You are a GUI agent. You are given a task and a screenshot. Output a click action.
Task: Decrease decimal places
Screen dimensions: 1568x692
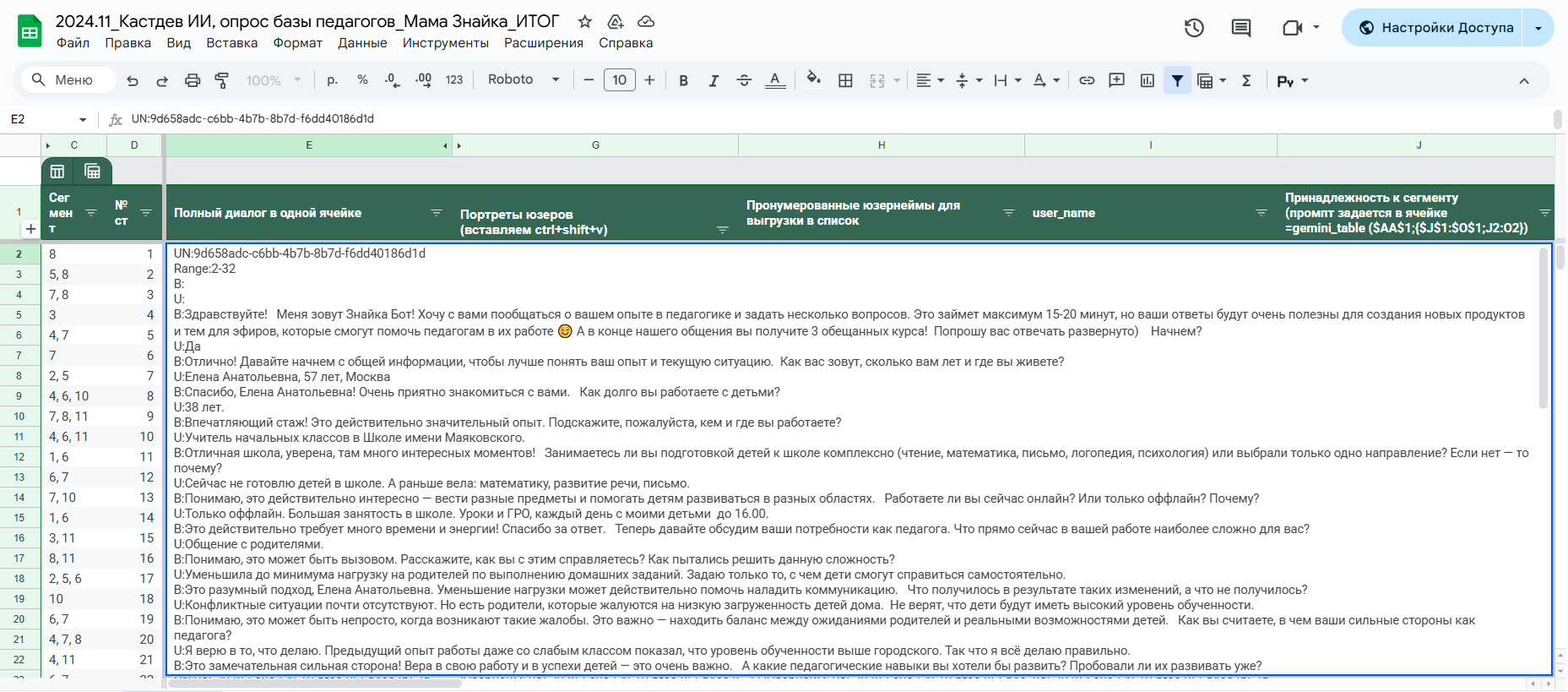point(393,80)
